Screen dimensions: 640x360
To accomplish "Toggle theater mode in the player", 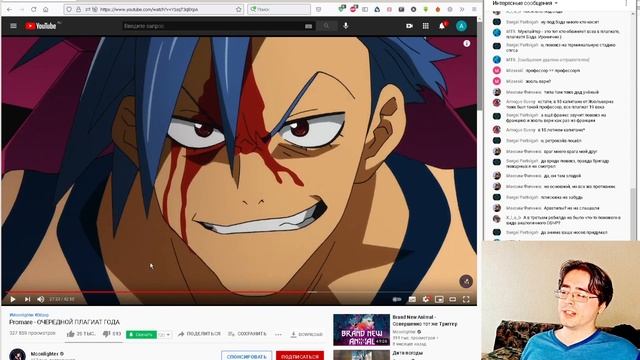I will click(x=453, y=299).
